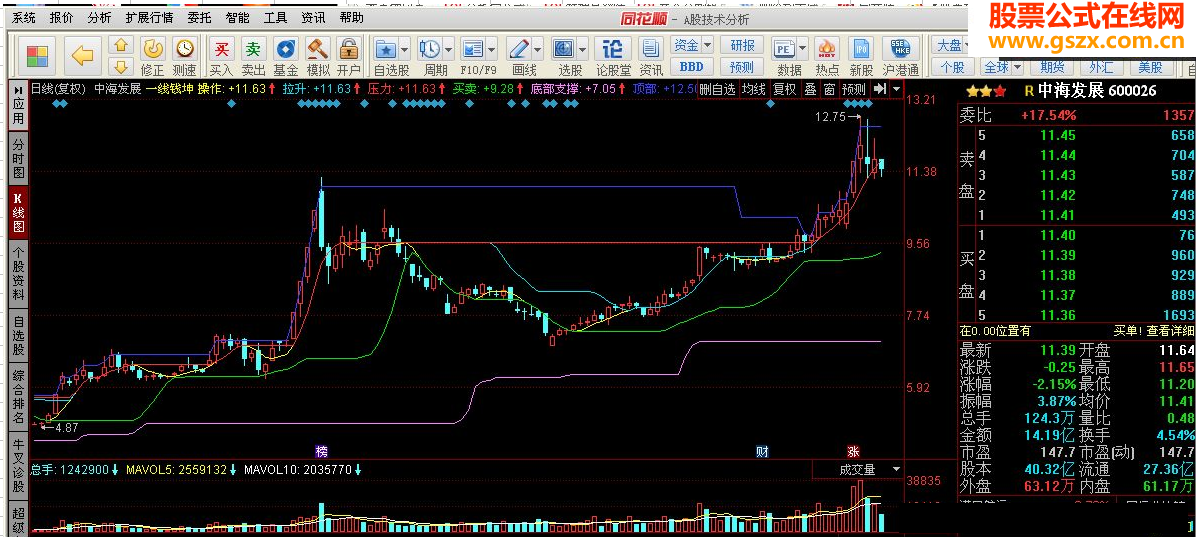Image resolution: width=1196 pixels, height=537 pixels.
Task: Click the skip-to-end arrow in chart bar
Action: (879, 88)
